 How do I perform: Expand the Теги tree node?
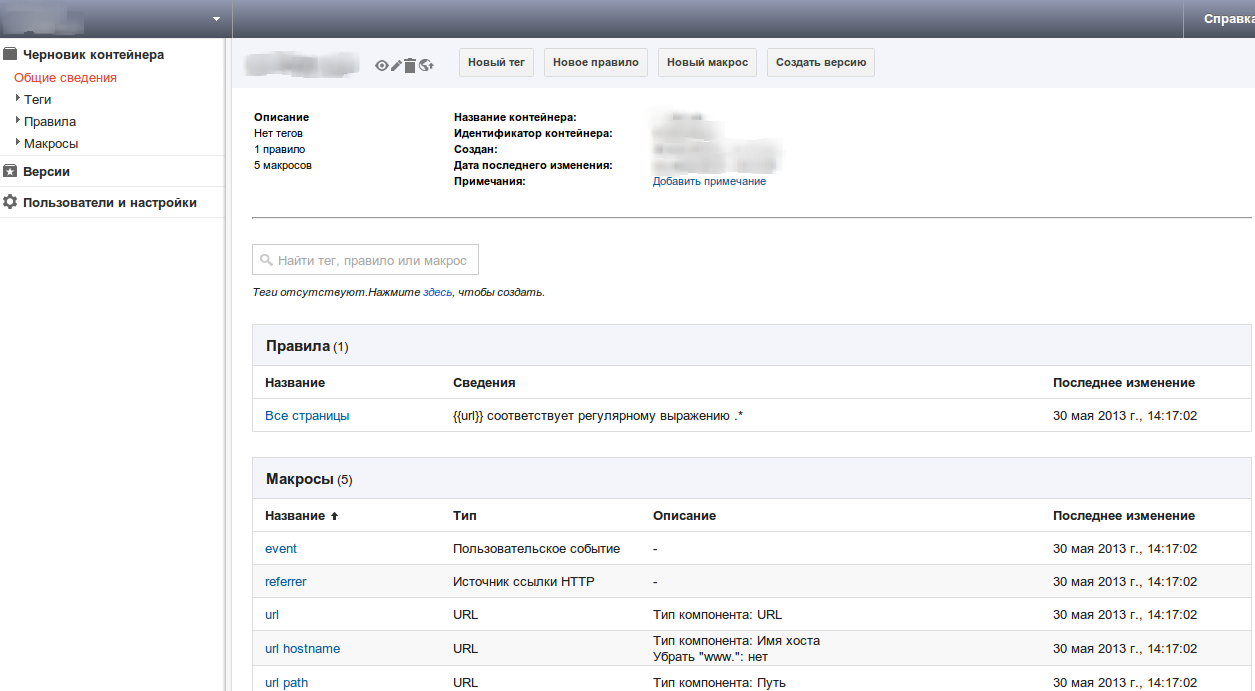(x=18, y=99)
